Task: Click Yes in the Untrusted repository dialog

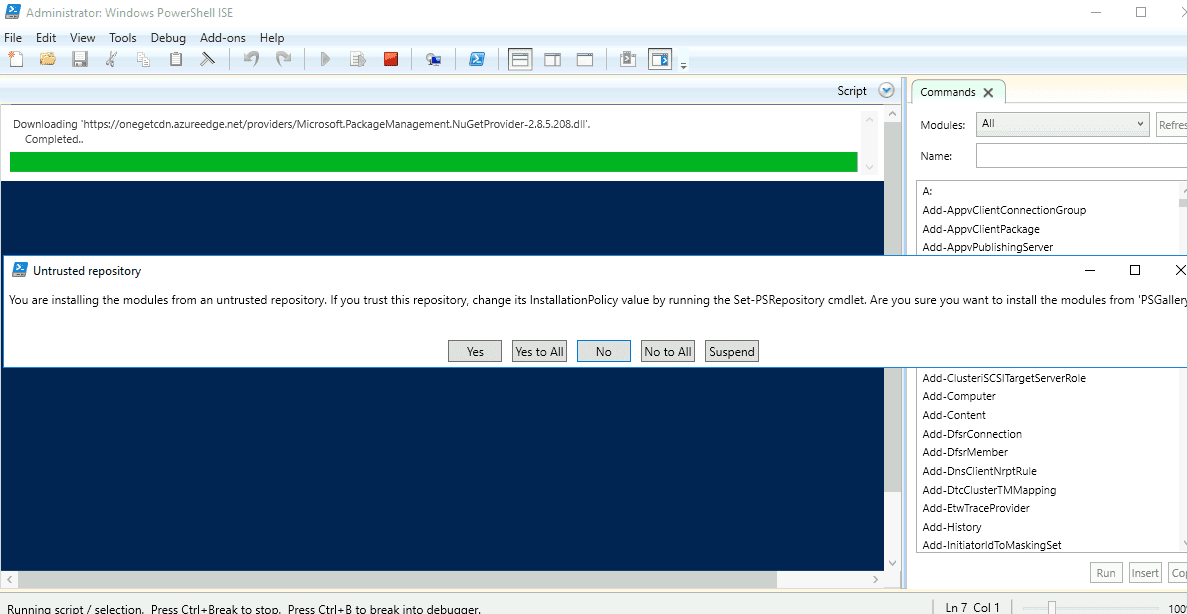Action: pyautogui.click(x=475, y=351)
